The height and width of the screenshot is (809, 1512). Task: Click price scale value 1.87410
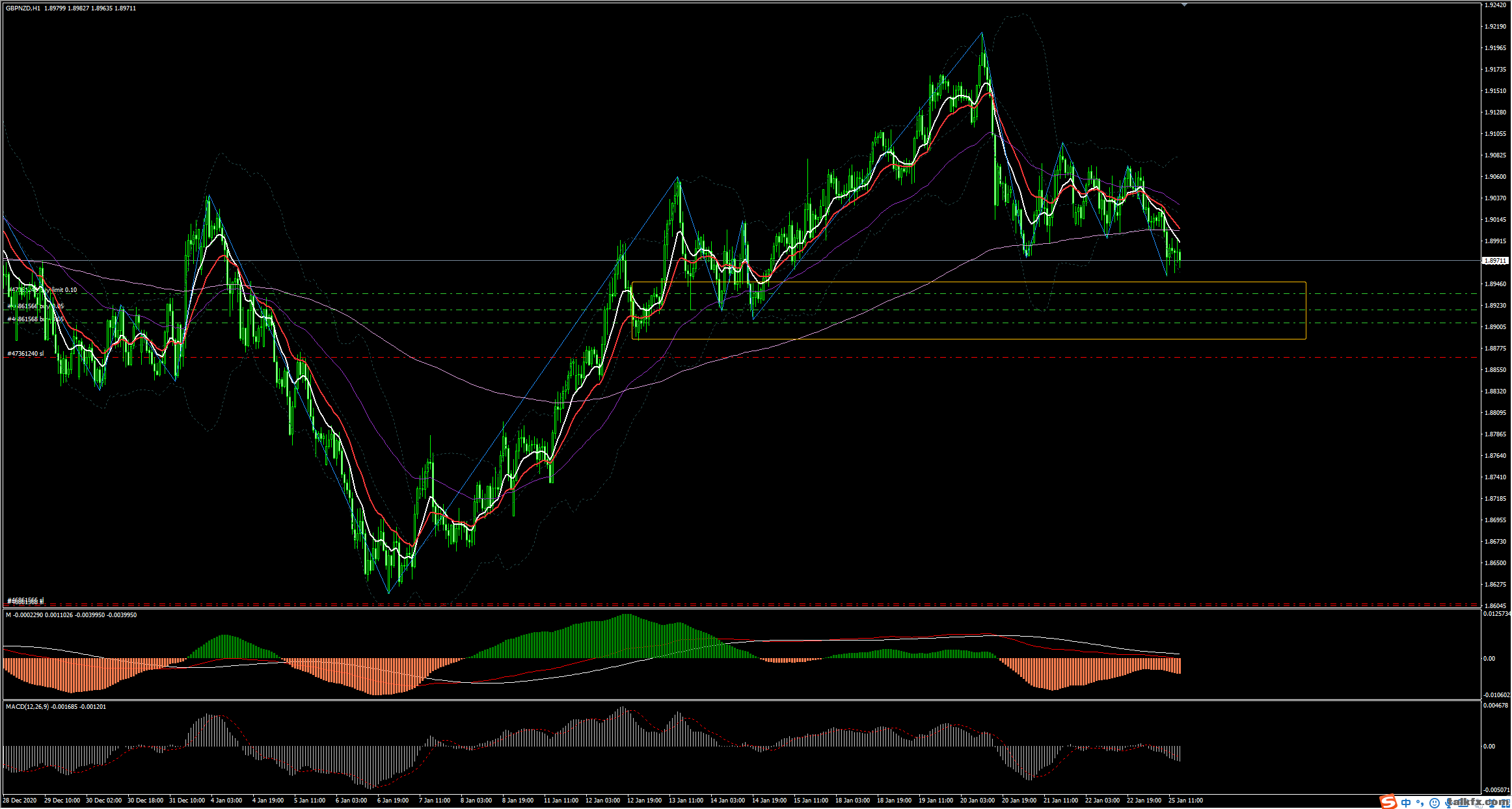coord(1495,477)
